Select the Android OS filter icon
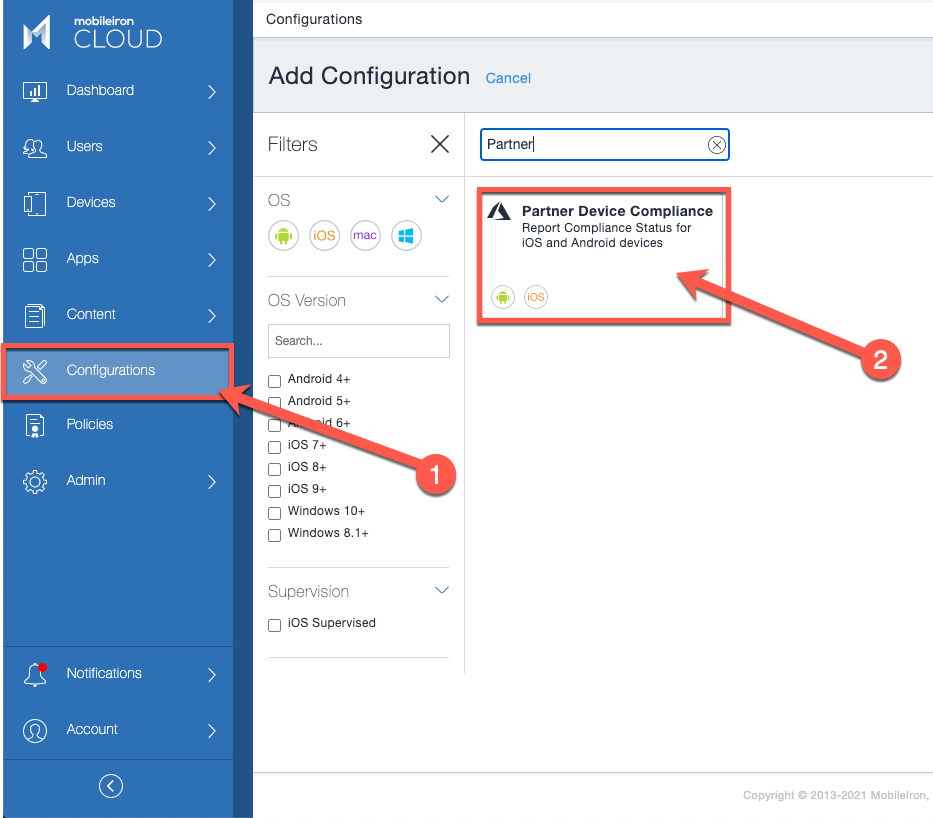This screenshot has height=818, width=933. click(283, 236)
